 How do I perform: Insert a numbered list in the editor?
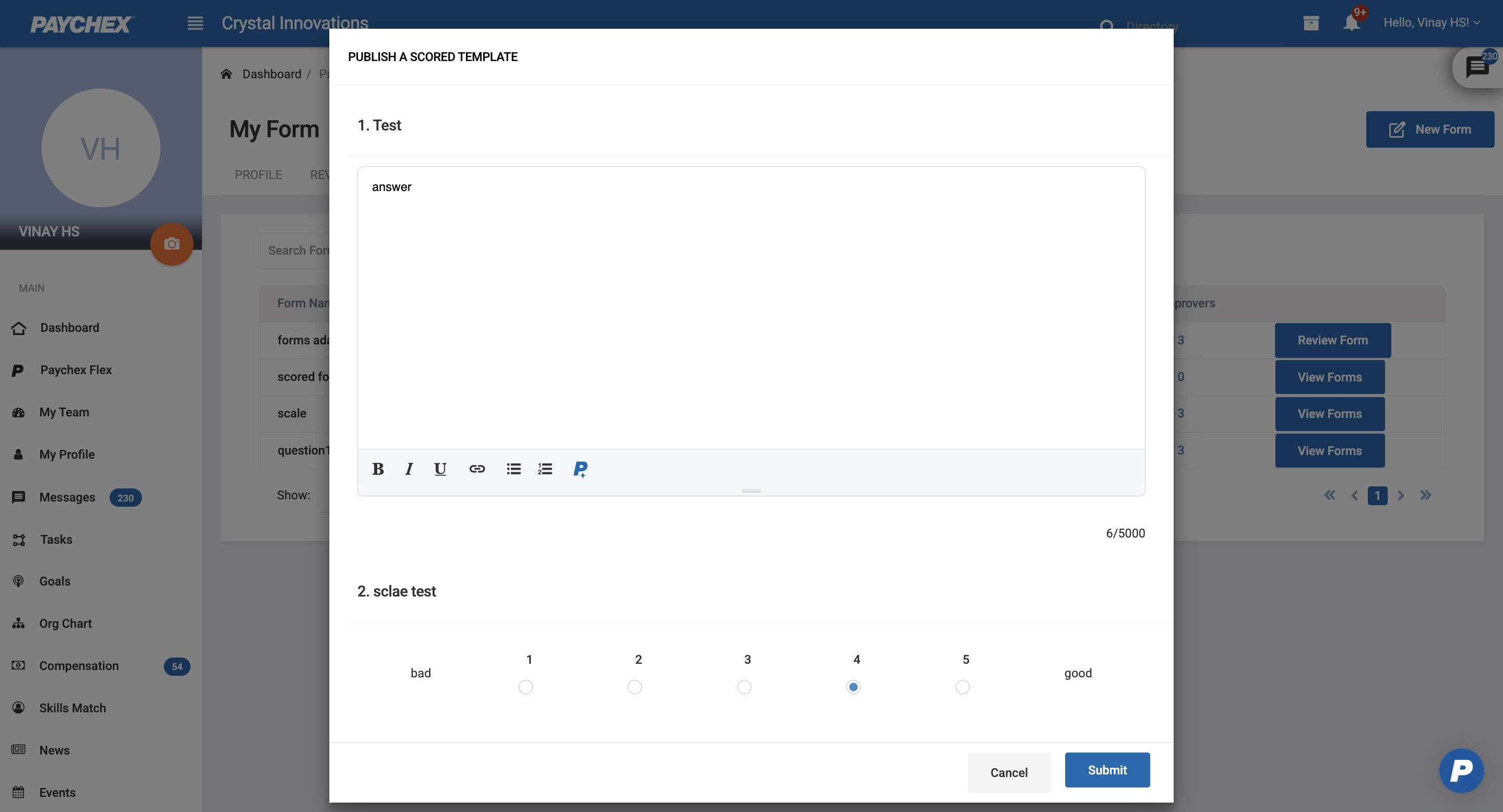[x=545, y=469]
